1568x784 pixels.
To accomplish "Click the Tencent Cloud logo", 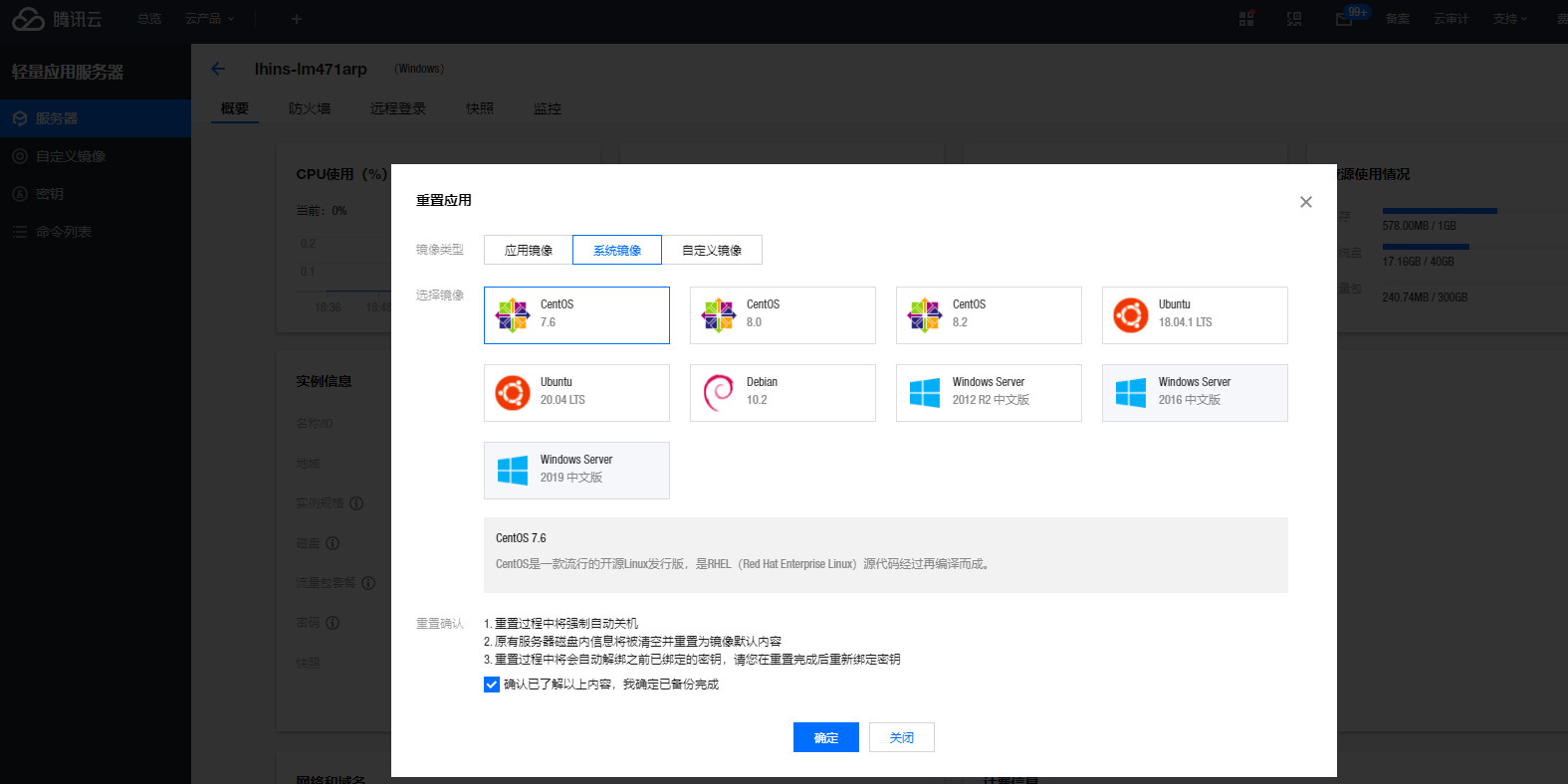I will 57,19.
